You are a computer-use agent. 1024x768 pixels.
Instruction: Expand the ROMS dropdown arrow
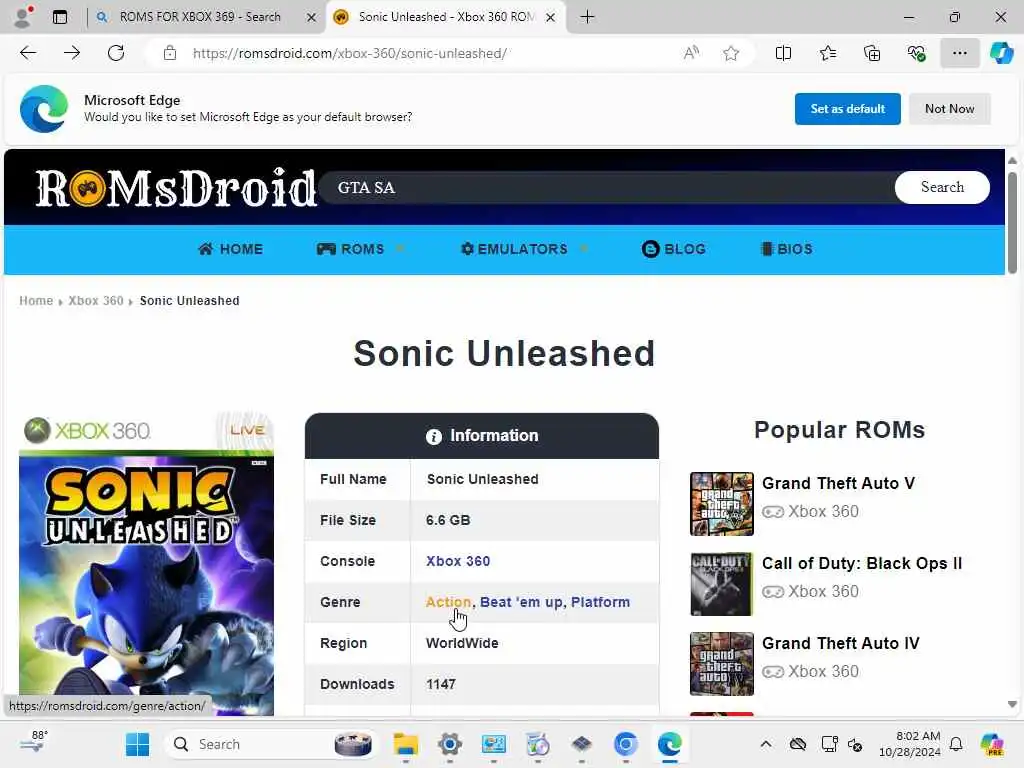[x=400, y=249]
